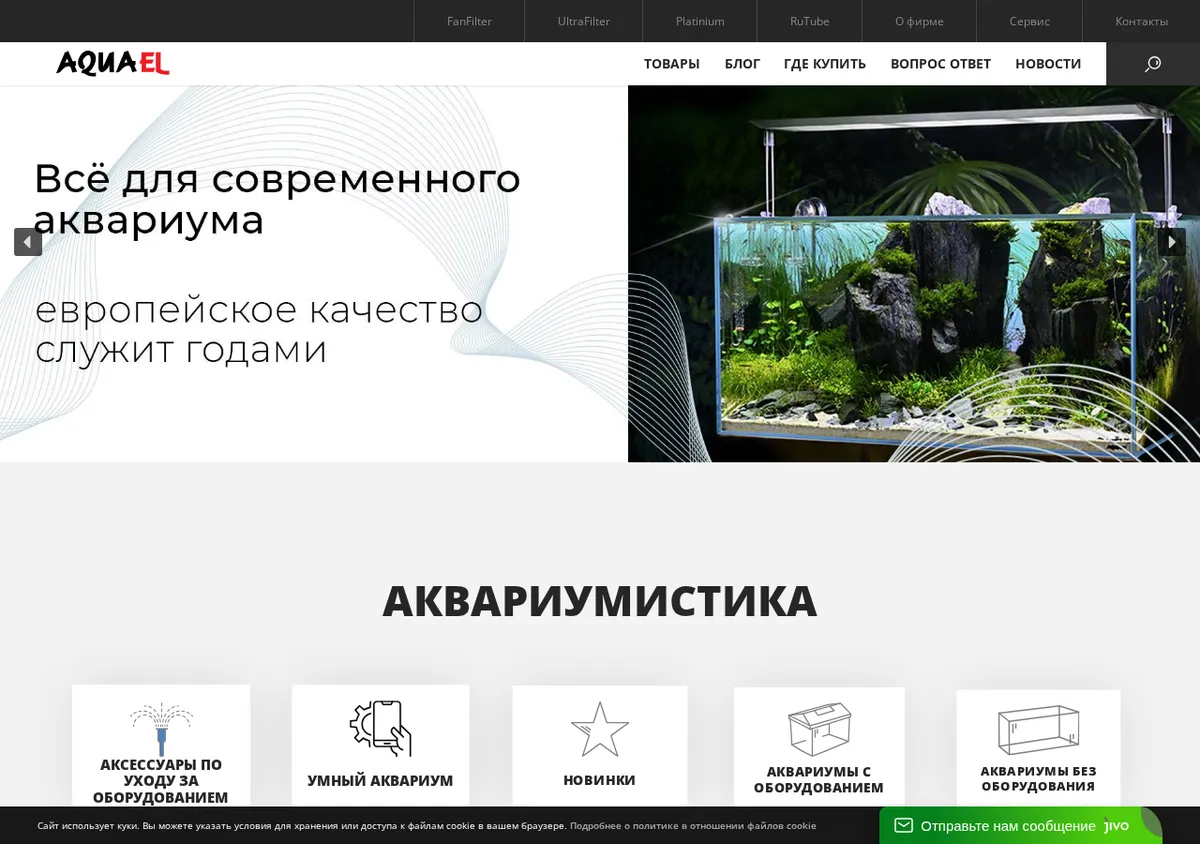Open the FanFilter top link
This screenshot has width=1200, height=844.
point(469,21)
